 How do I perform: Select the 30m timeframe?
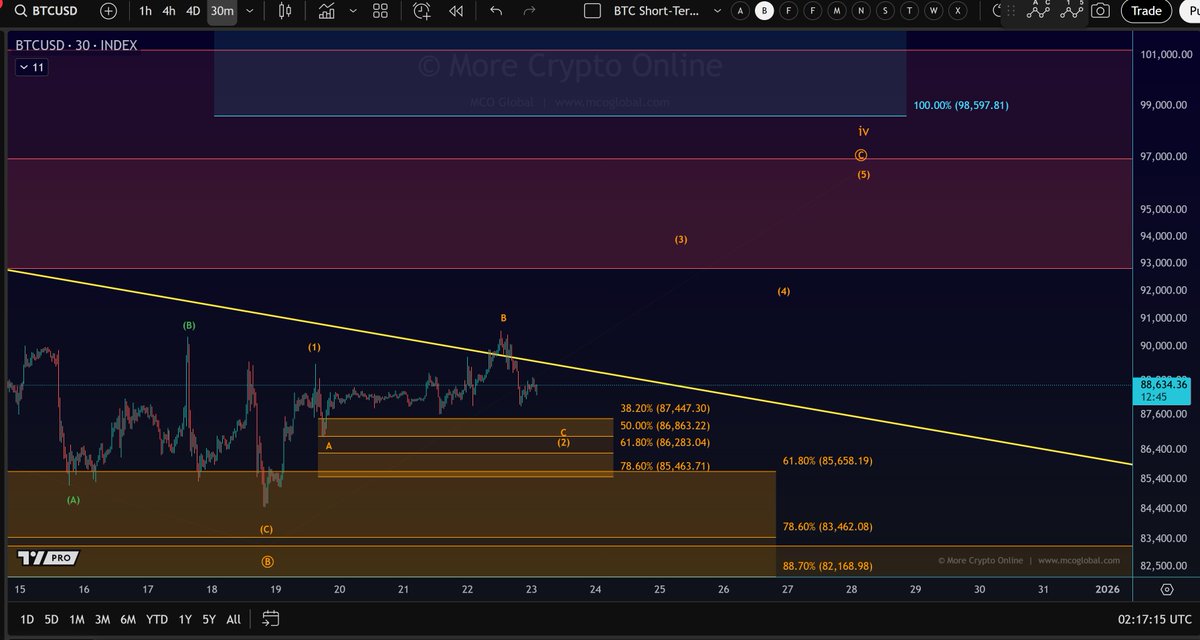(222, 11)
